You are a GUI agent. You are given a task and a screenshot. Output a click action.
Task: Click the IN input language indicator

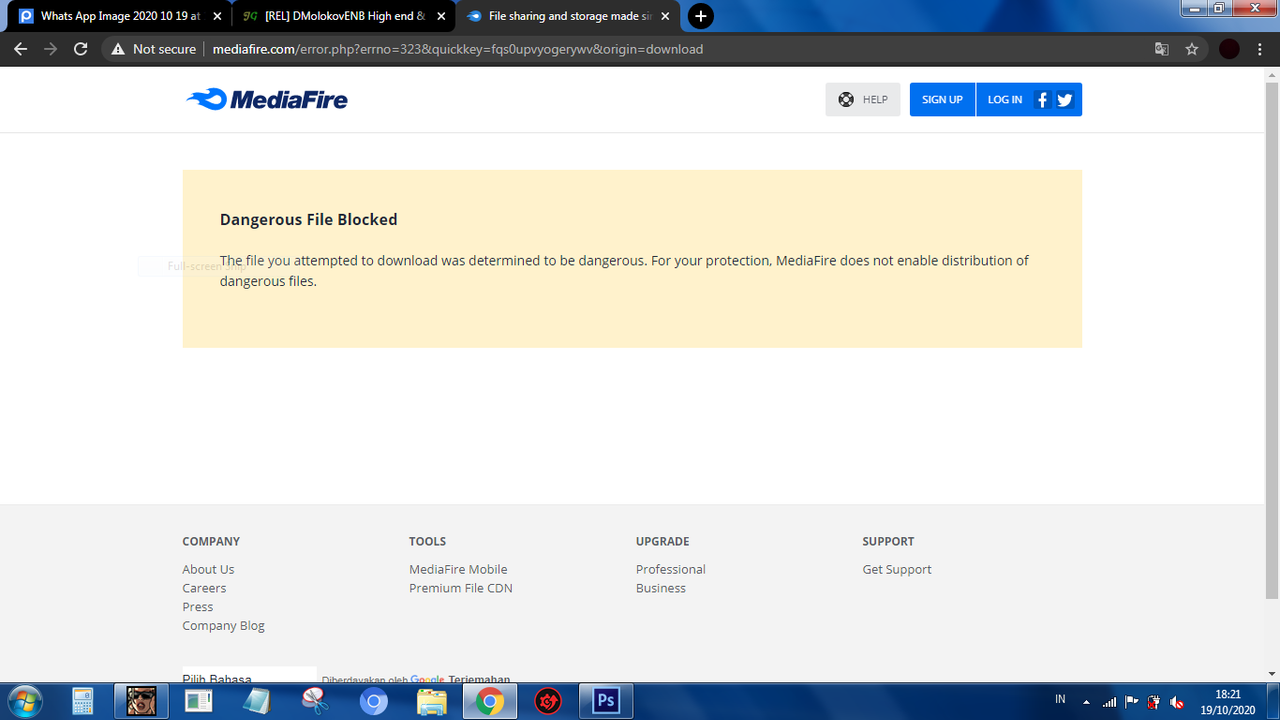[1060, 698]
